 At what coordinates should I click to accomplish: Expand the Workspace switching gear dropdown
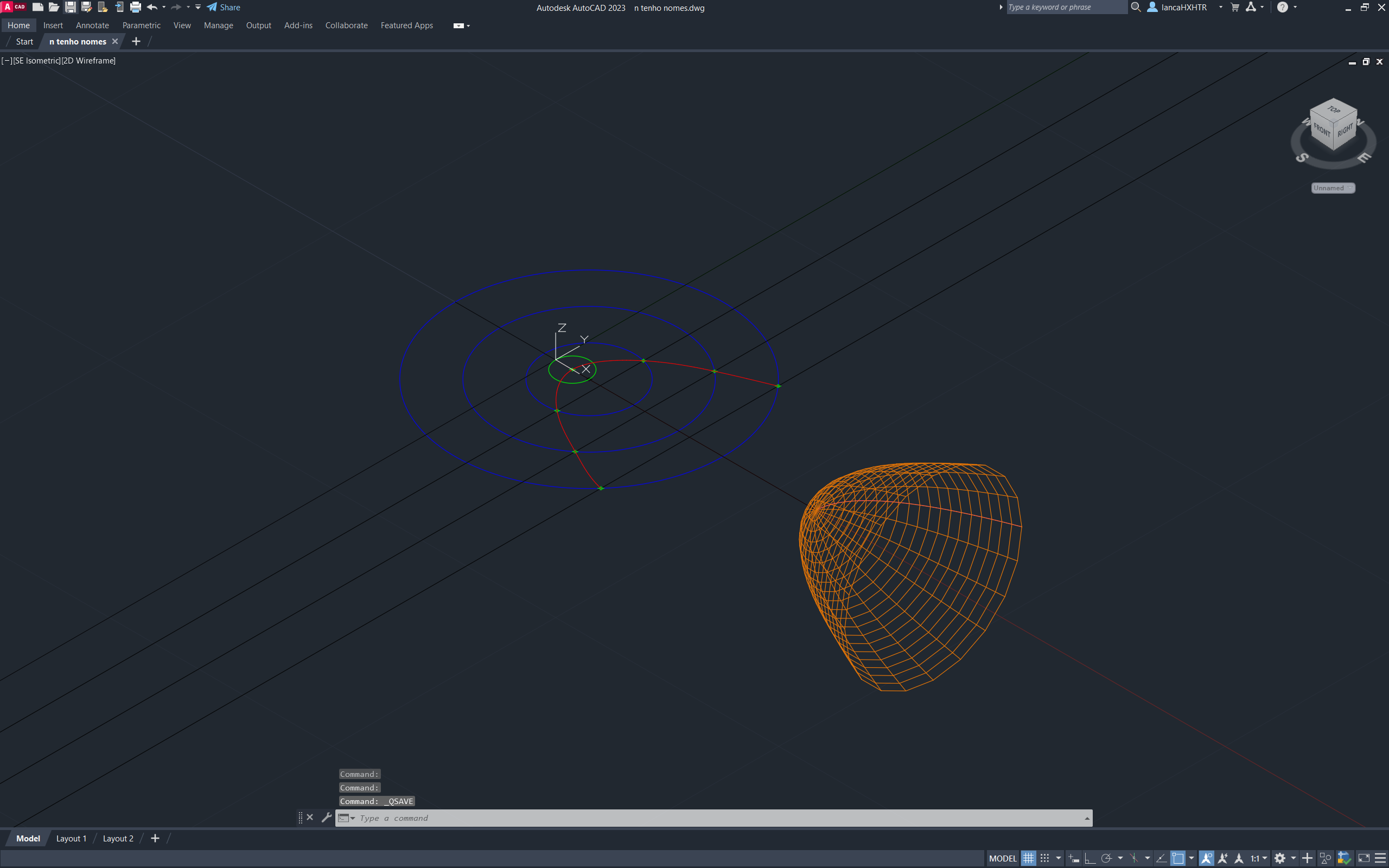pos(1293,858)
